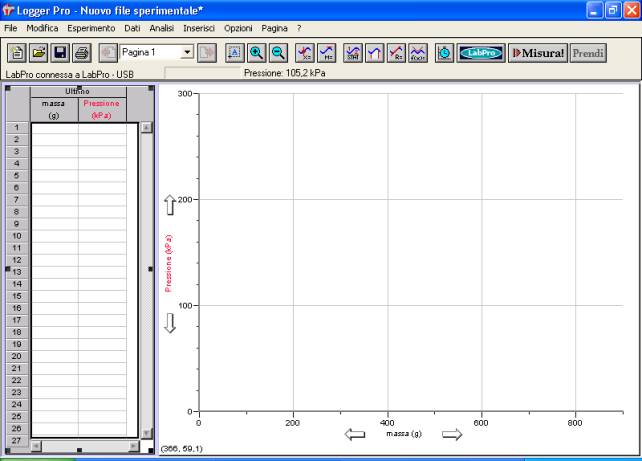Open the Pagina menu
642x461 pixels.
275,28
